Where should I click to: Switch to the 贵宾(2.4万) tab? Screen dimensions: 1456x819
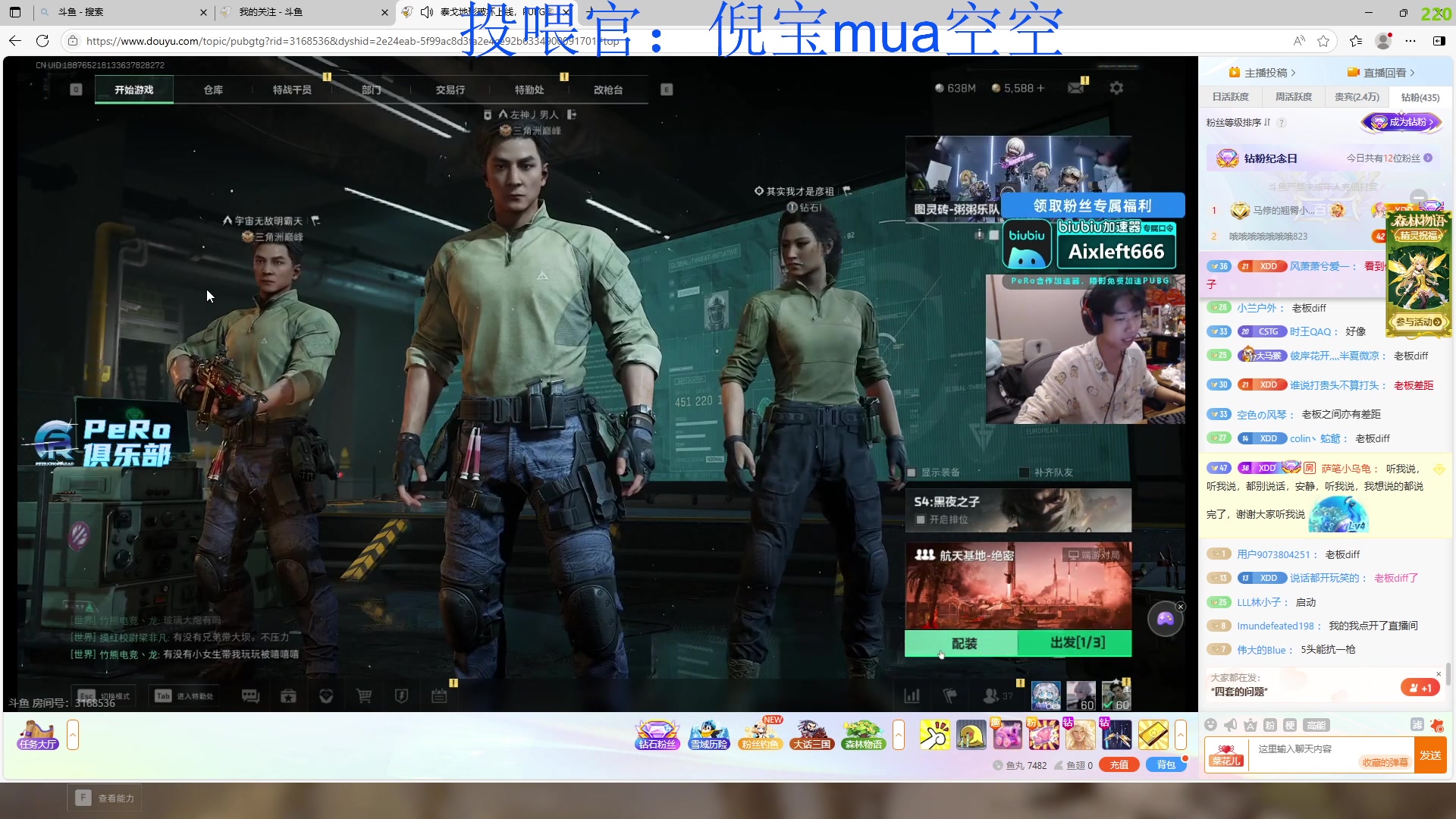pos(1357,97)
